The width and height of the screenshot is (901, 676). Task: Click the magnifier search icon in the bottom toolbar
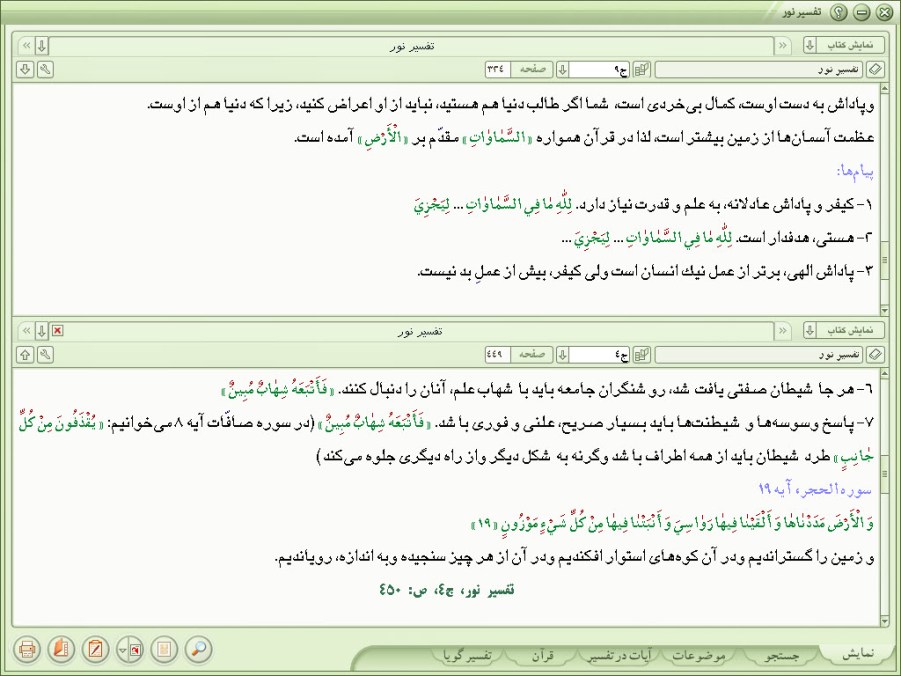(198, 650)
